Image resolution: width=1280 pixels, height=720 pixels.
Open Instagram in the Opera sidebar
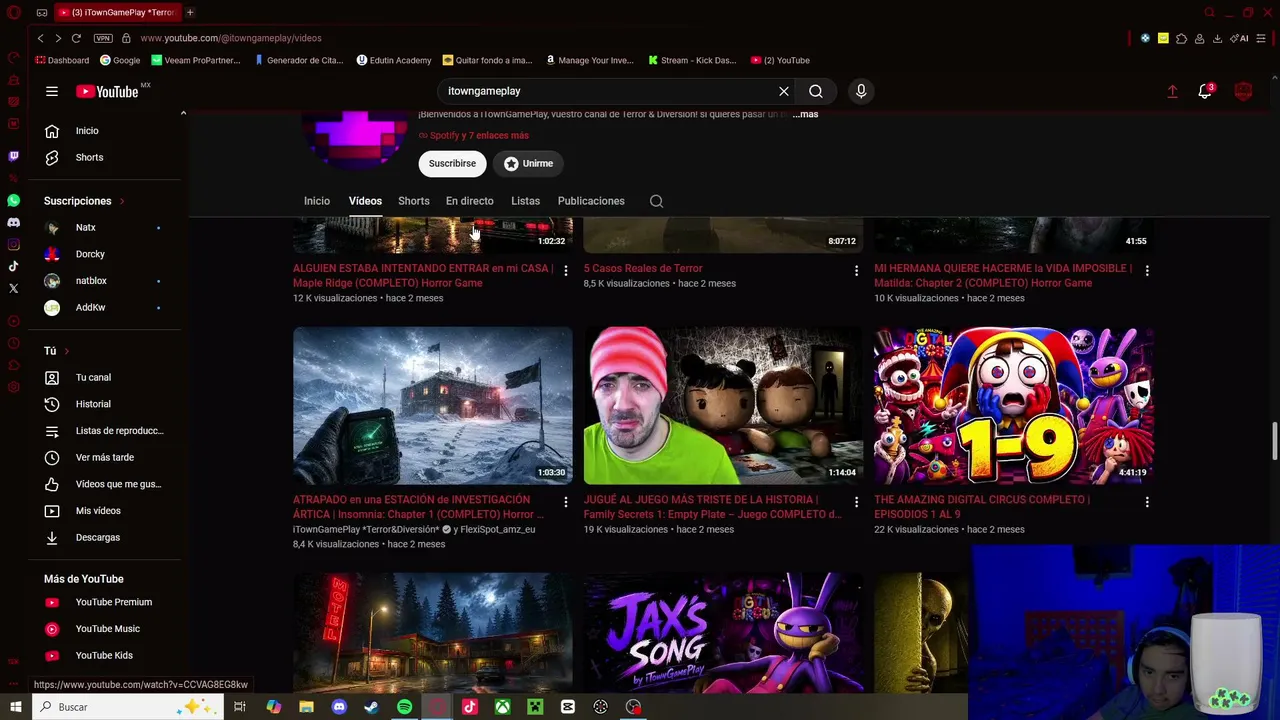(x=13, y=244)
